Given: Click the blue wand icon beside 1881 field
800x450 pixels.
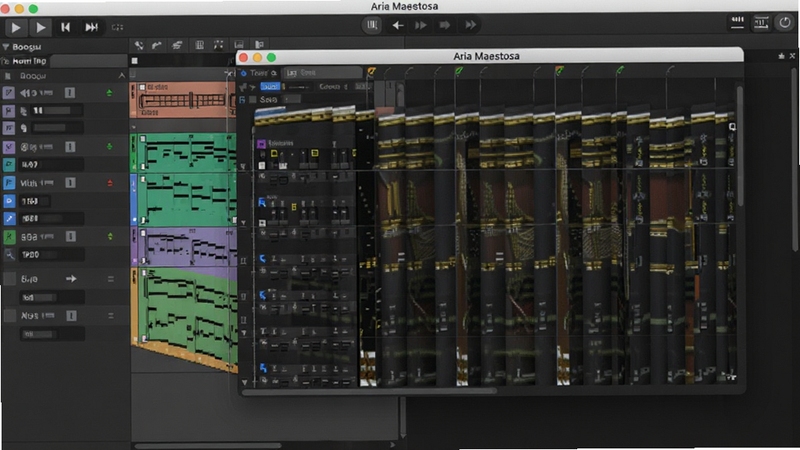Looking at the screenshot, I should tap(9, 219).
